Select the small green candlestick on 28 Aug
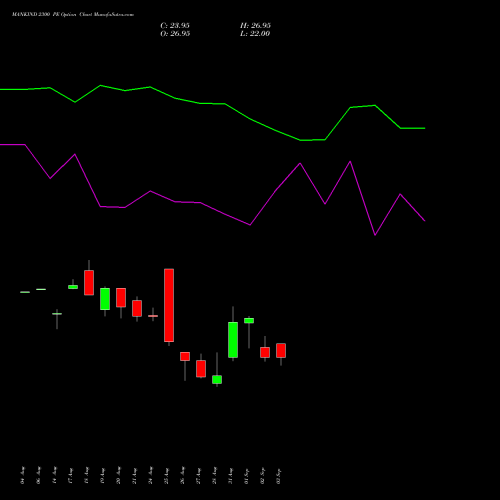This screenshot has height=500, width=500. [217, 379]
